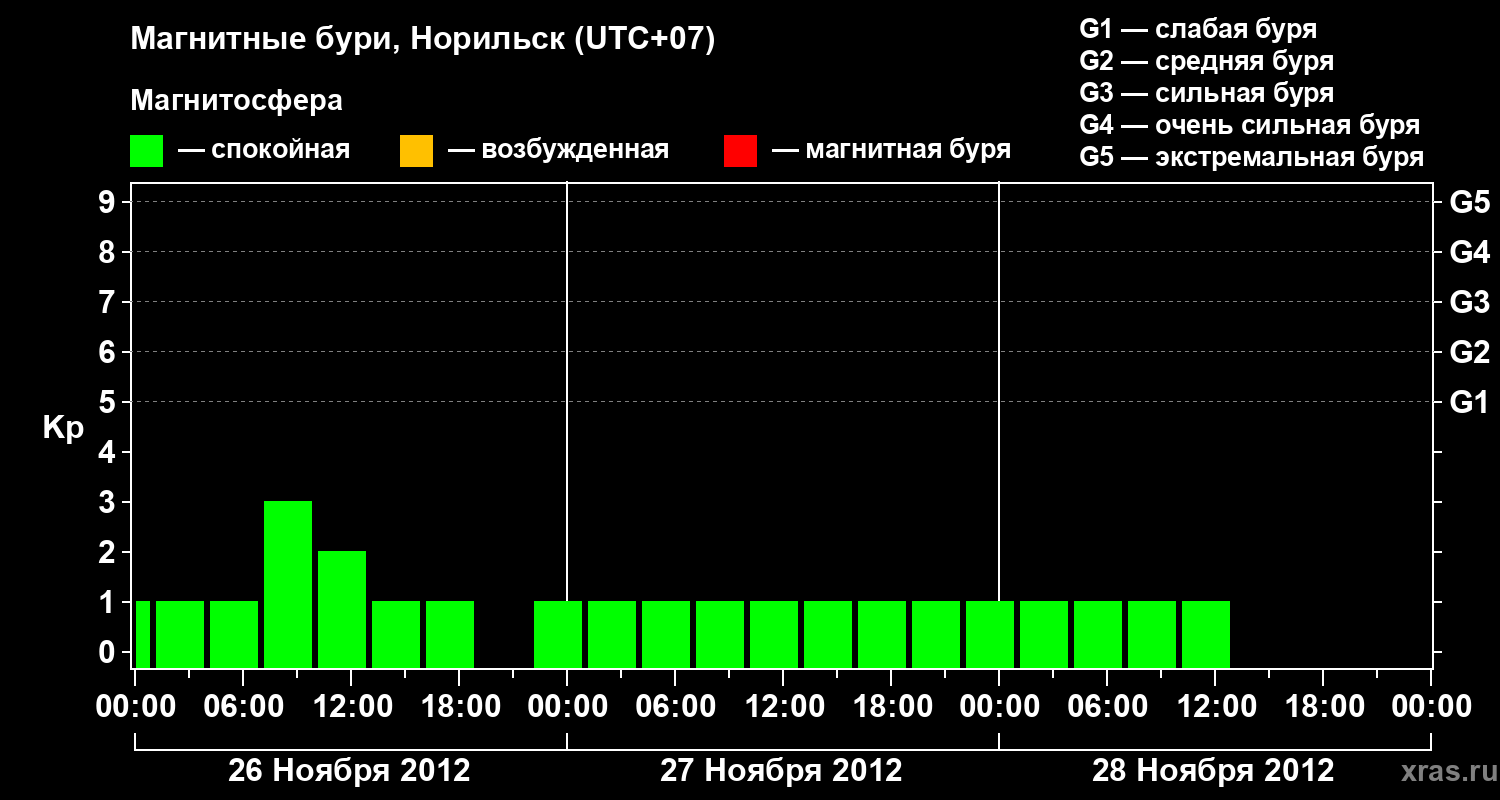
Task: Click the '26 Ноября 2012' date label
Action: click(349, 771)
